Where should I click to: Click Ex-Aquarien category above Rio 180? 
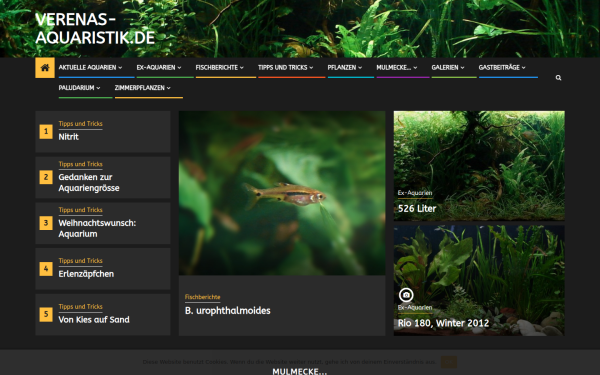pos(415,308)
